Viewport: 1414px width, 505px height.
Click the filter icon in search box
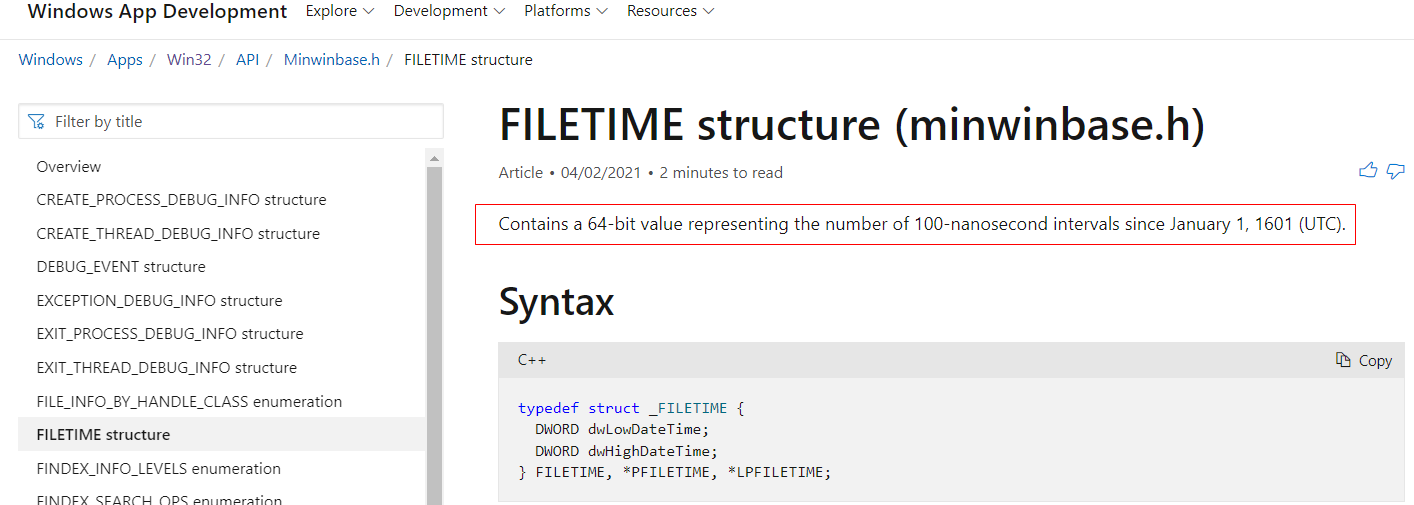click(37, 122)
